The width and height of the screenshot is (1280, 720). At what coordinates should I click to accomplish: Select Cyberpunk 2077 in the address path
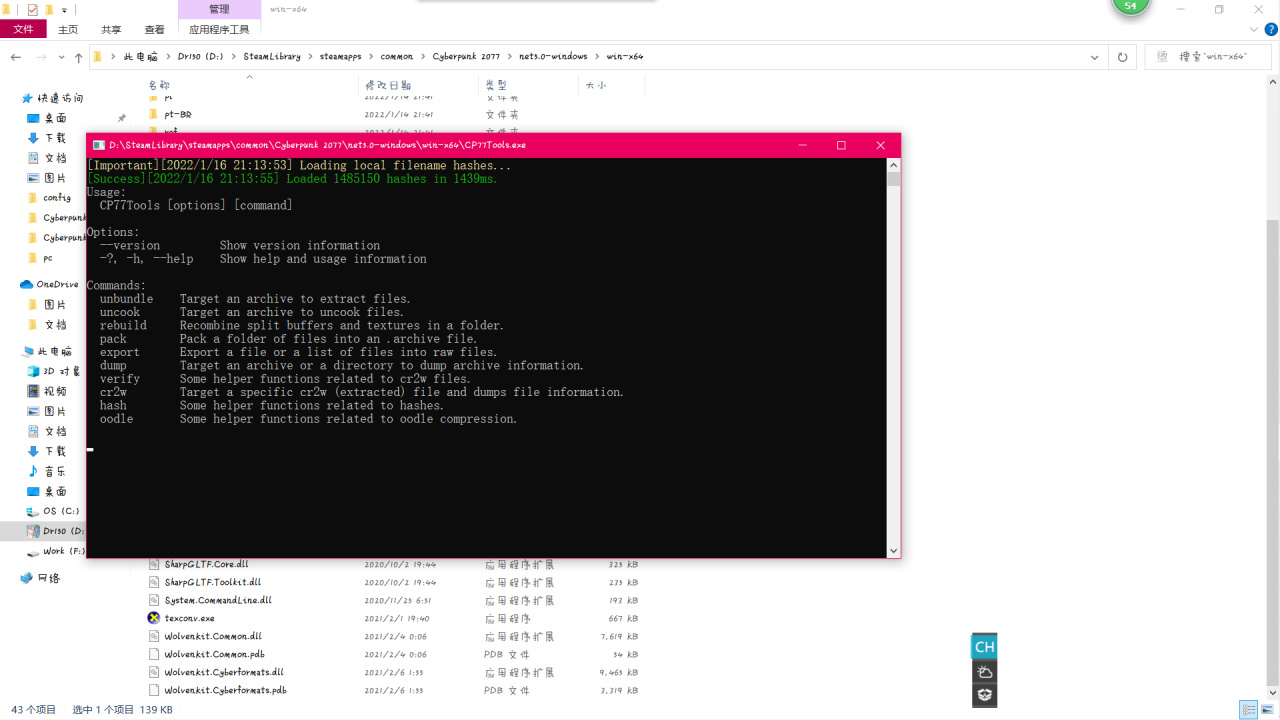tap(466, 57)
